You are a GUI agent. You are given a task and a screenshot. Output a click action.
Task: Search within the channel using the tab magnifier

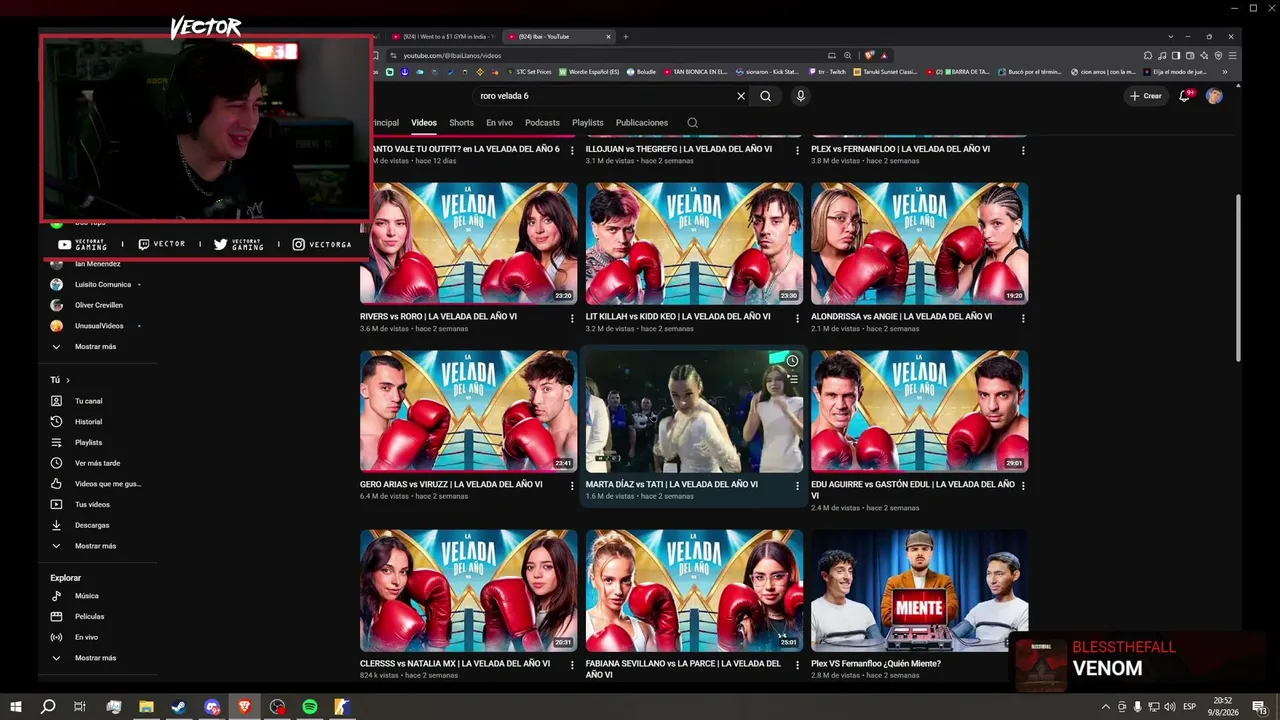(x=692, y=123)
